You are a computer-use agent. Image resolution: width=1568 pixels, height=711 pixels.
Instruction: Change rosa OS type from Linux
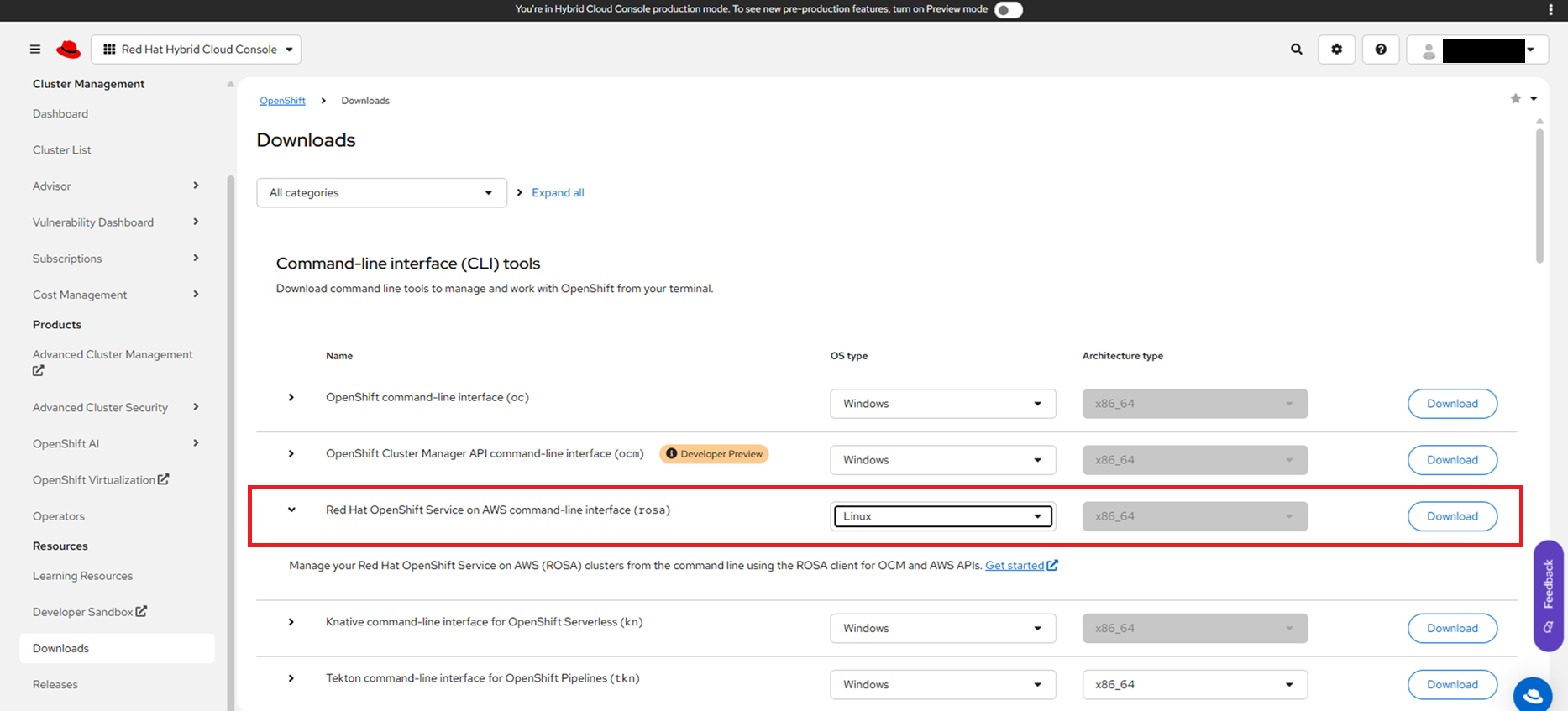[x=942, y=516]
